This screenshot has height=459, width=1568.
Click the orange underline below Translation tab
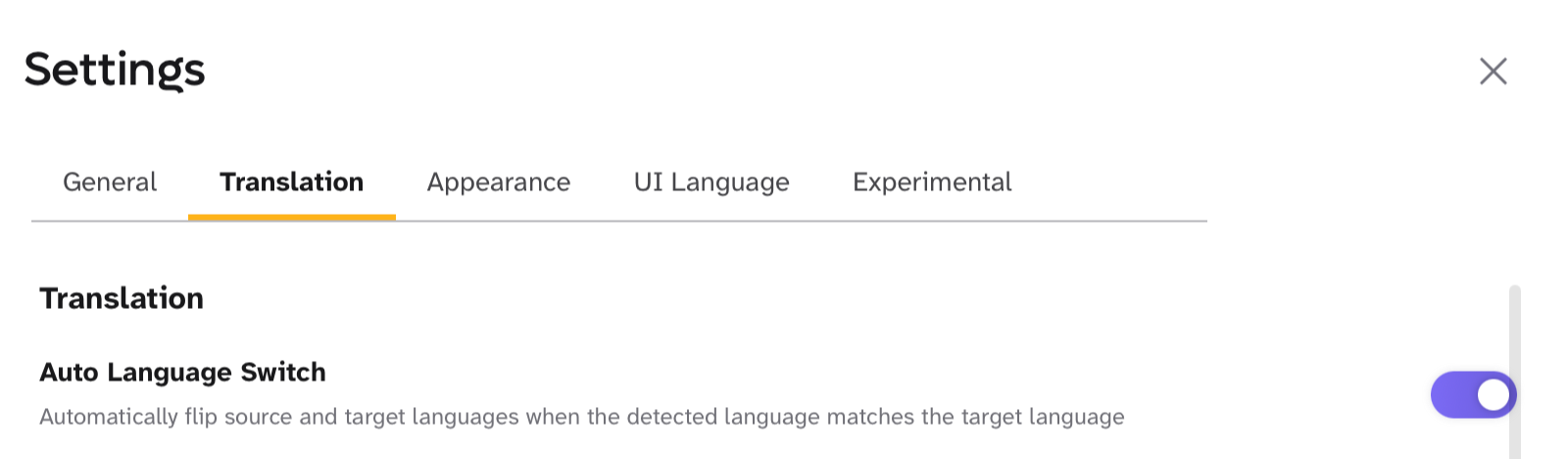click(291, 217)
